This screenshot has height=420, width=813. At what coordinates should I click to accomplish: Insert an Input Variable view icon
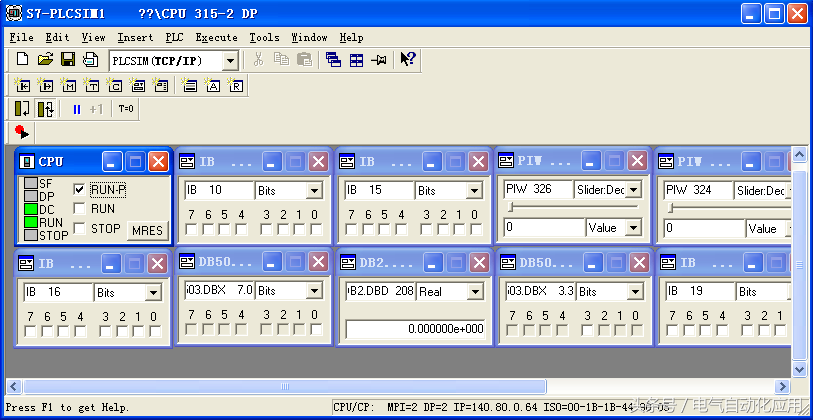click(x=21, y=86)
